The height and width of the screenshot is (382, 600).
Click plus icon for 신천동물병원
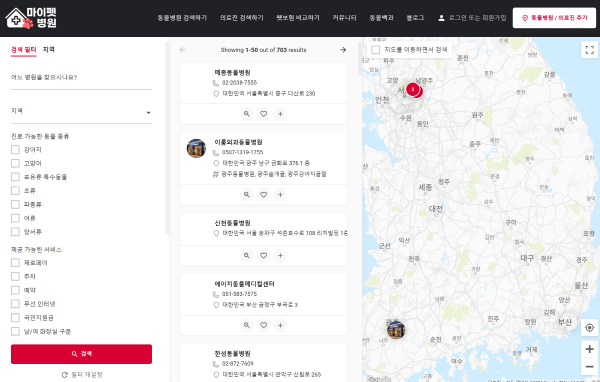pyautogui.click(x=280, y=255)
